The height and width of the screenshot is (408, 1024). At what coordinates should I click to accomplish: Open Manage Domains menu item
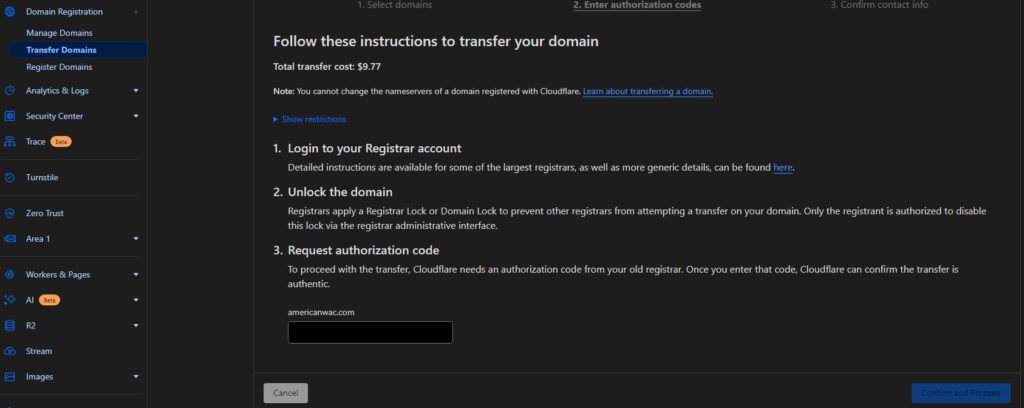click(59, 33)
